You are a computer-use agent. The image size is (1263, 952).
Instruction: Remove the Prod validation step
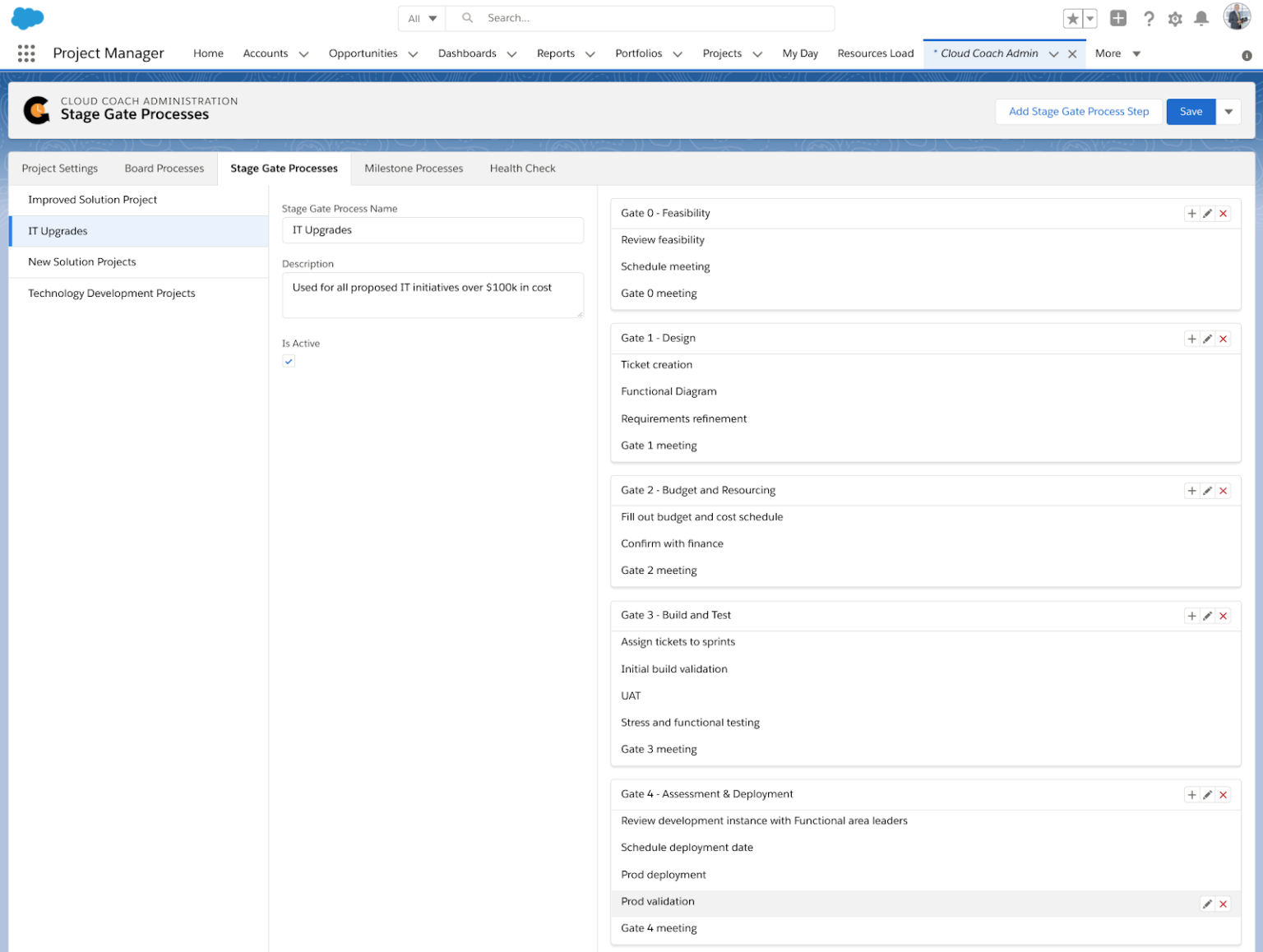(x=1223, y=903)
